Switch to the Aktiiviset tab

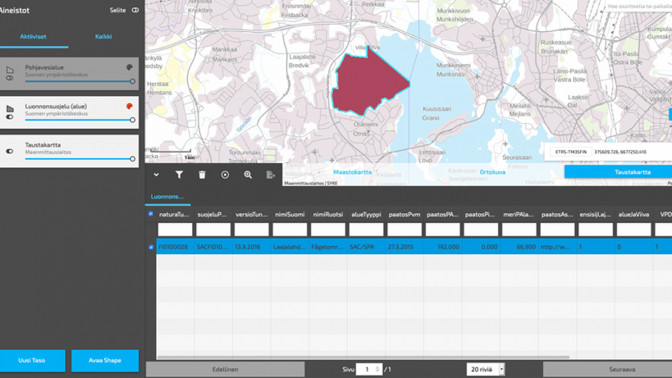pos(33,37)
